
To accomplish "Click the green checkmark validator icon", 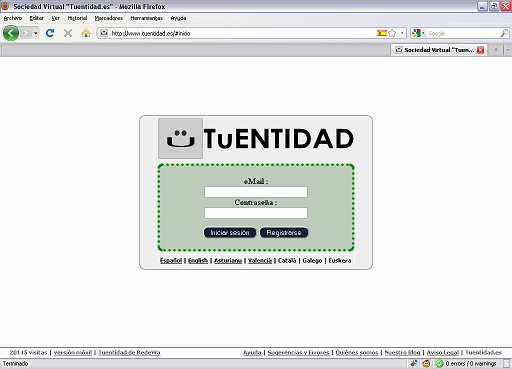I will tap(439, 363).
